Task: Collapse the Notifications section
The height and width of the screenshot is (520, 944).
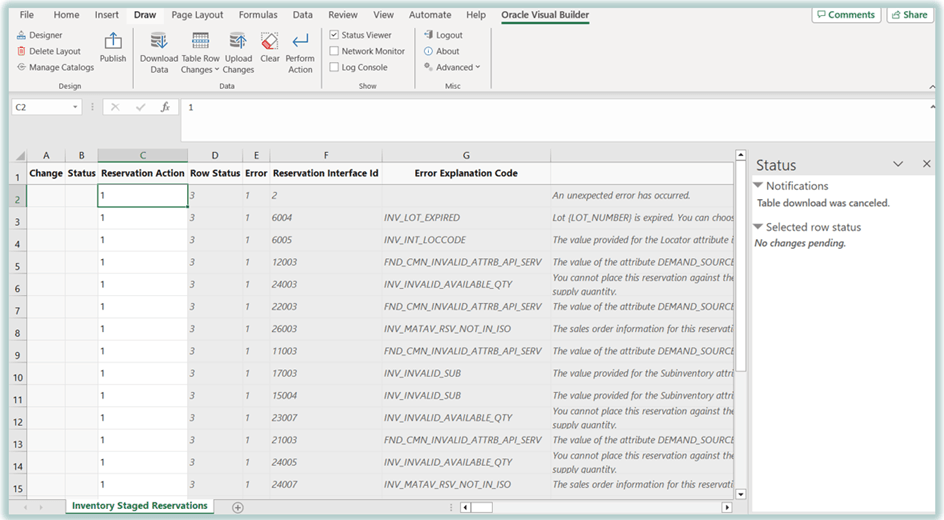Action: pos(759,185)
